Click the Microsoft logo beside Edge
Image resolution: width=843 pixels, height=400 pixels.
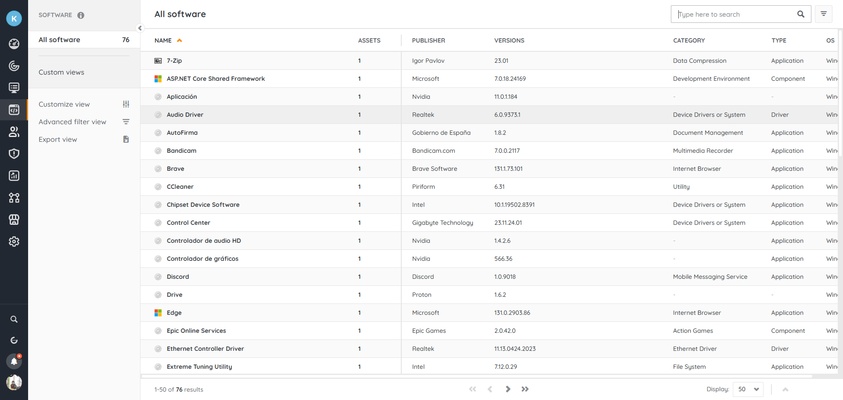point(158,312)
